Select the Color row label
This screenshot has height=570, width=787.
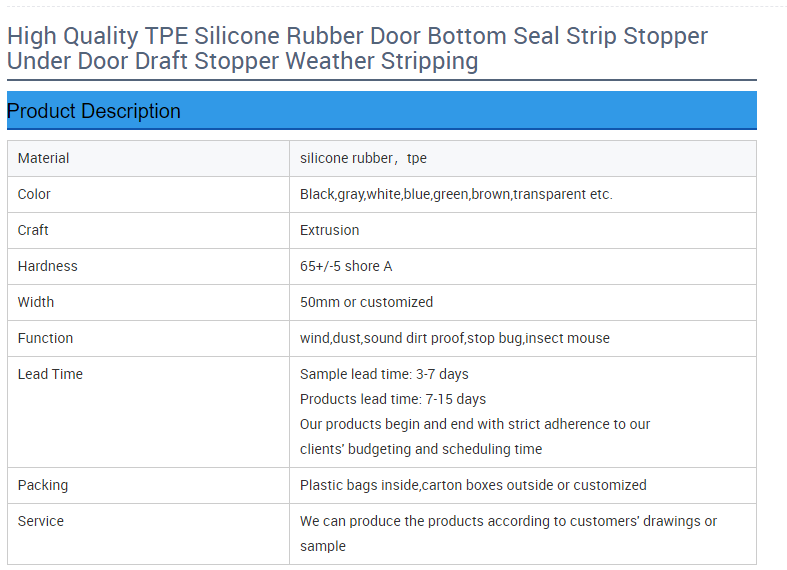click(x=34, y=194)
